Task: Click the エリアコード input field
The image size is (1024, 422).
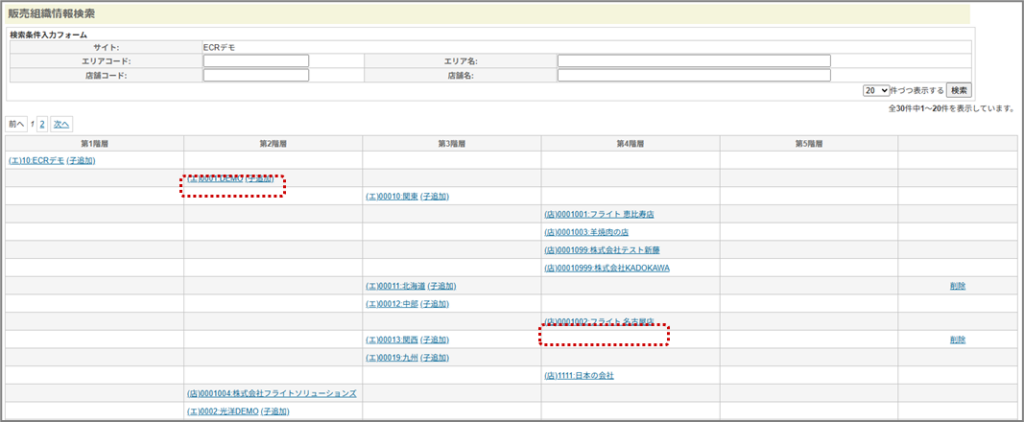Action: click(x=256, y=61)
